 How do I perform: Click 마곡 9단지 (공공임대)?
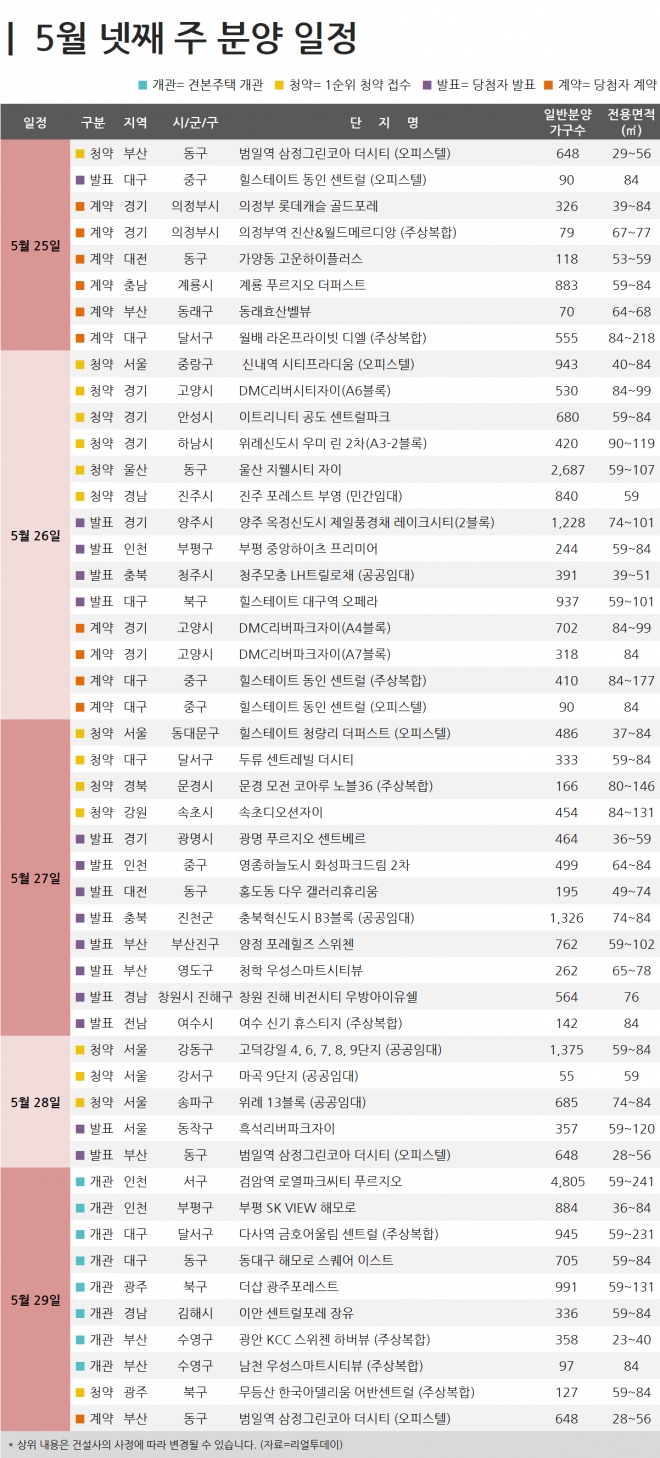point(298,1076)
